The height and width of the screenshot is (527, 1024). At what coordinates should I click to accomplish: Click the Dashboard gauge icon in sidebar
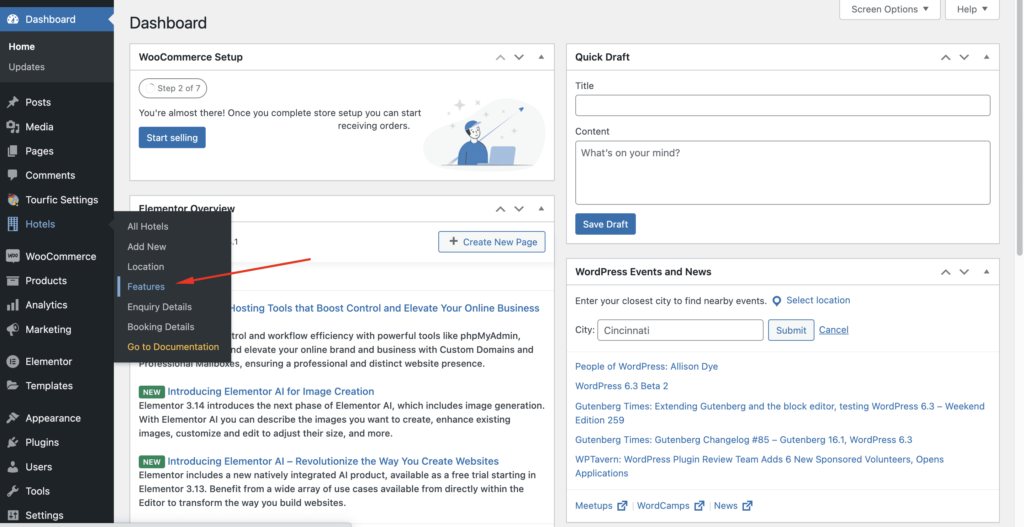click(x=12, y=20)
